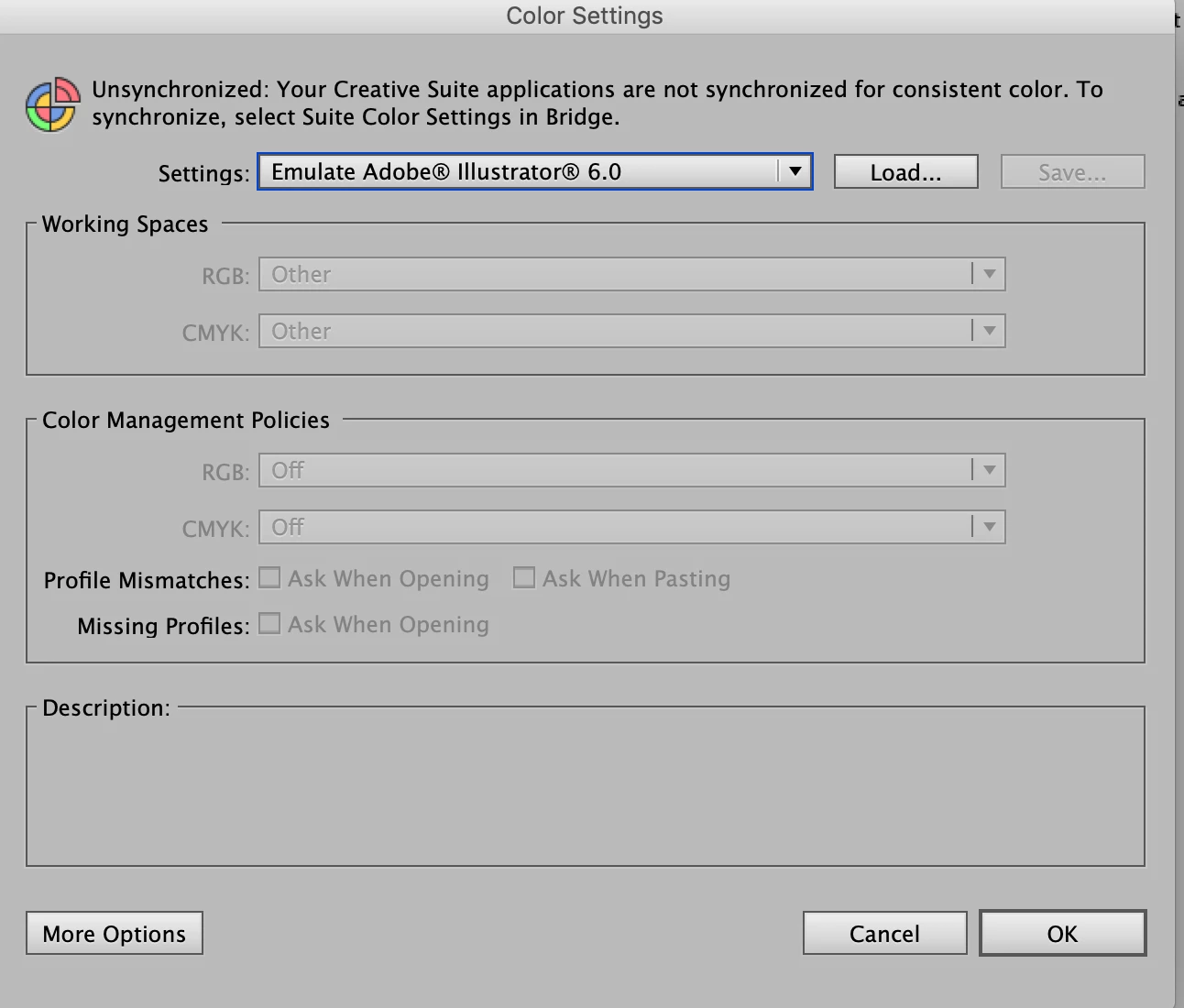The image size is (1184, 1008).
Task: Cancel the Color Settings dialog
Action: 884,933
